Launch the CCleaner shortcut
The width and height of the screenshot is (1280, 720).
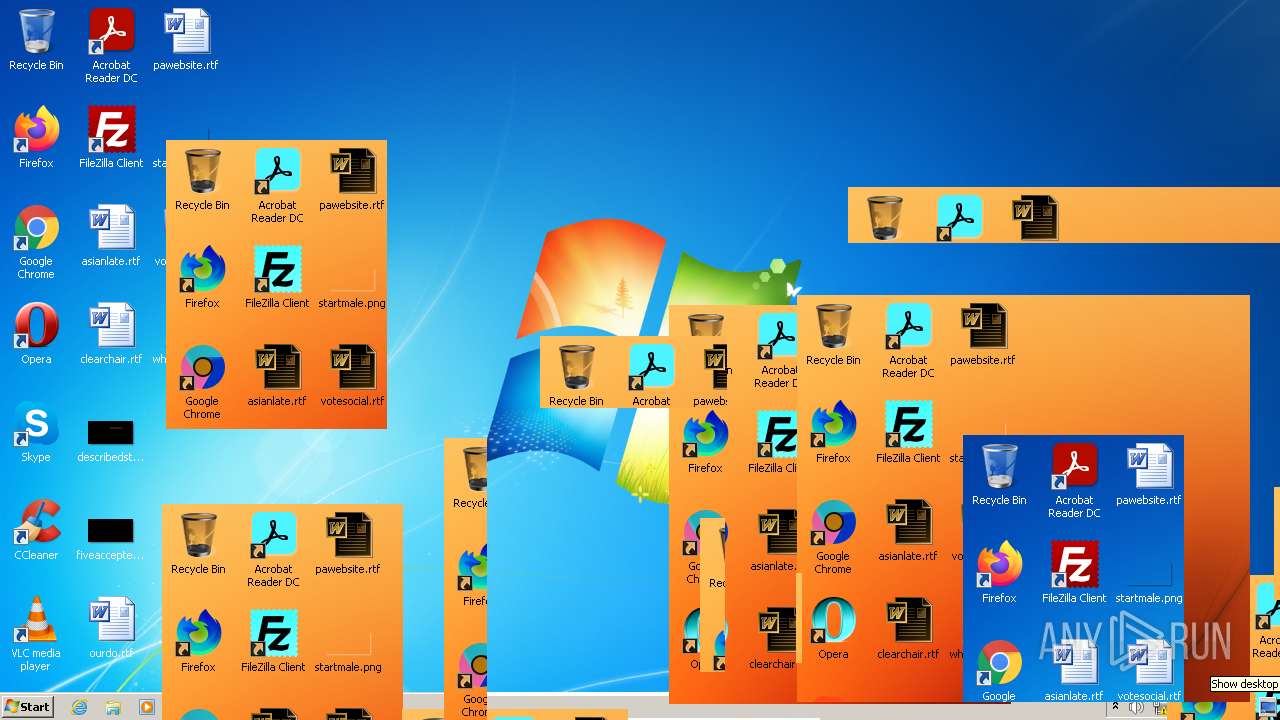(36, 531)
